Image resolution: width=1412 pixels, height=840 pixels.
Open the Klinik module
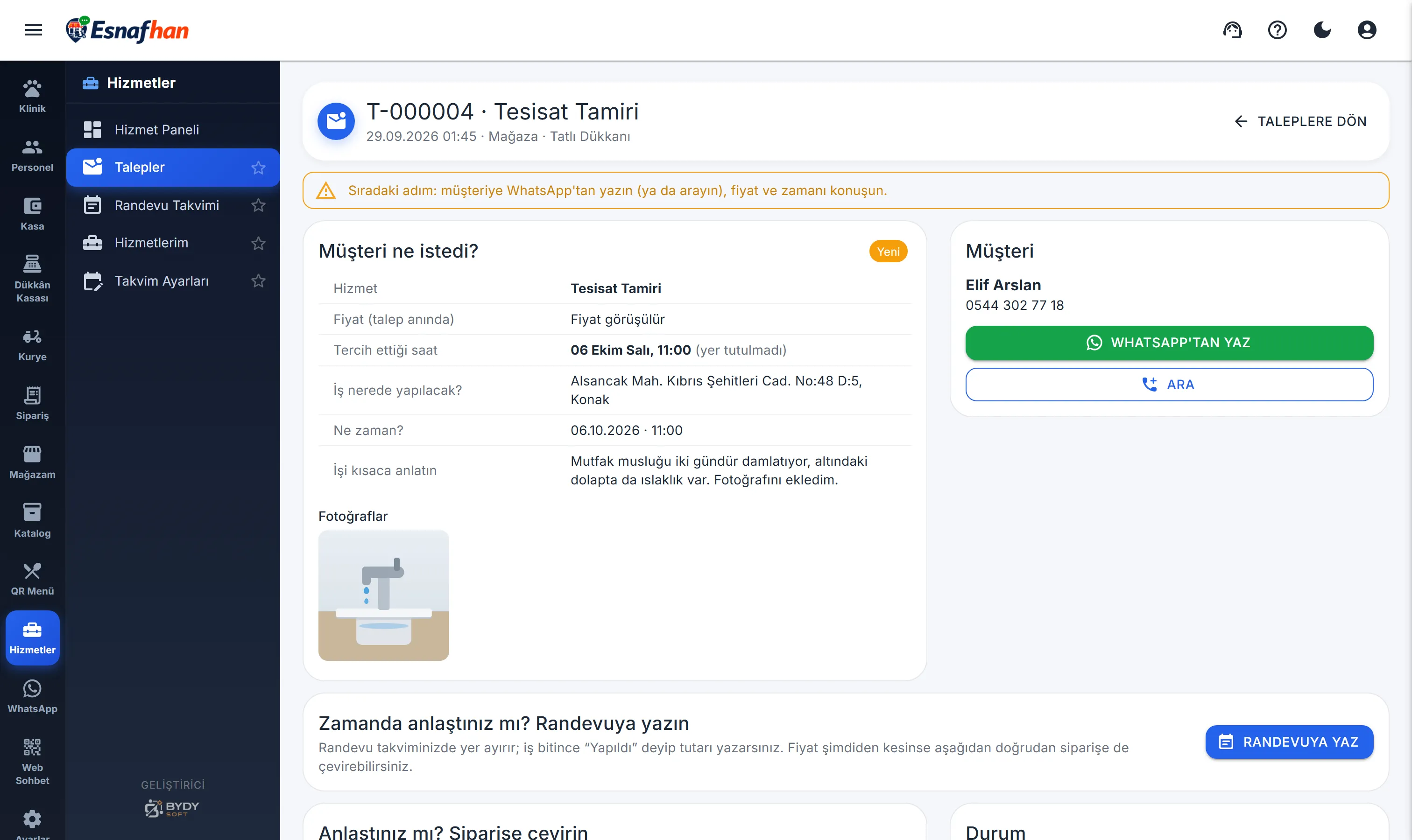(32, 97)
